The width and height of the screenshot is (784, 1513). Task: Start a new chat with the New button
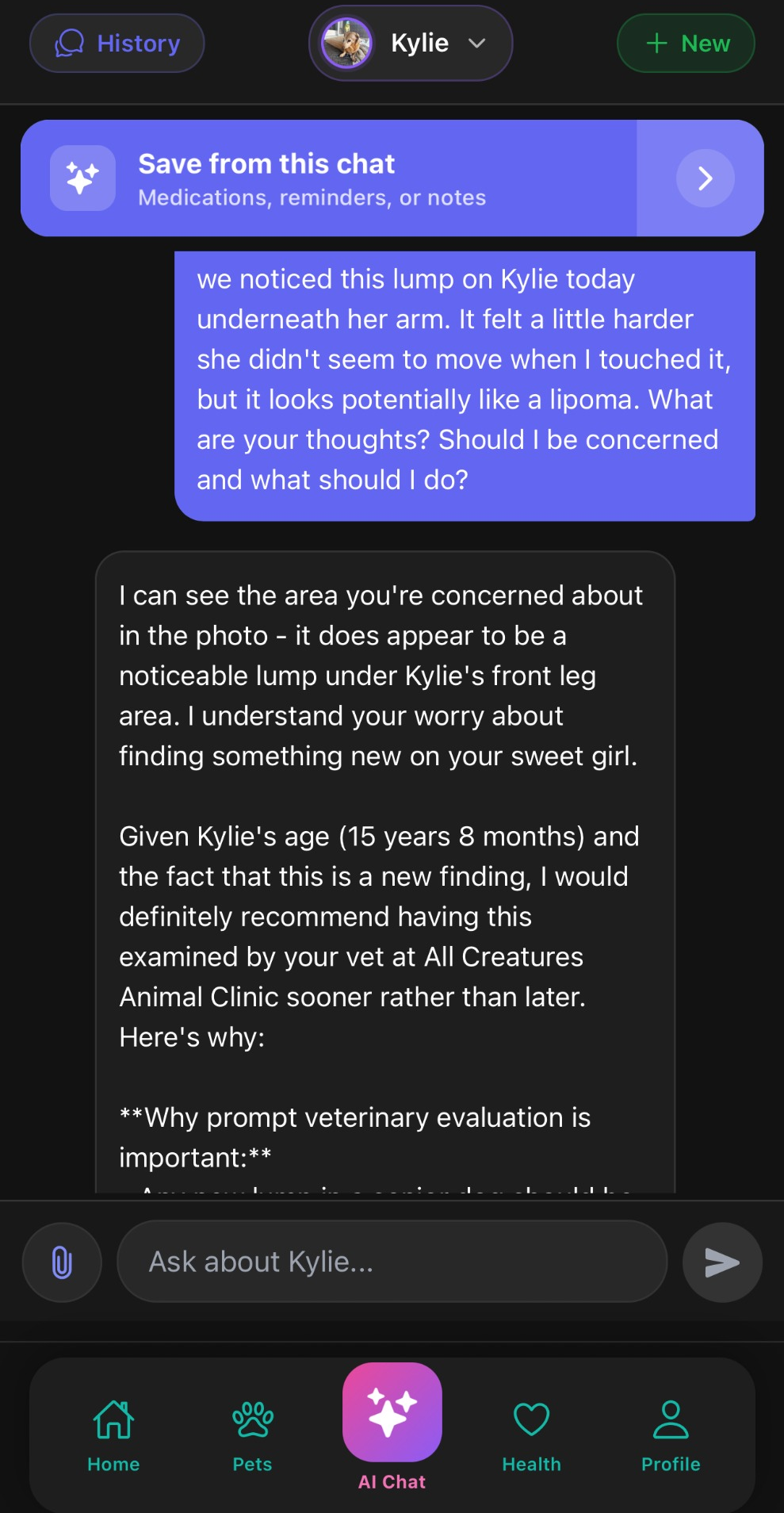[684, 44]
